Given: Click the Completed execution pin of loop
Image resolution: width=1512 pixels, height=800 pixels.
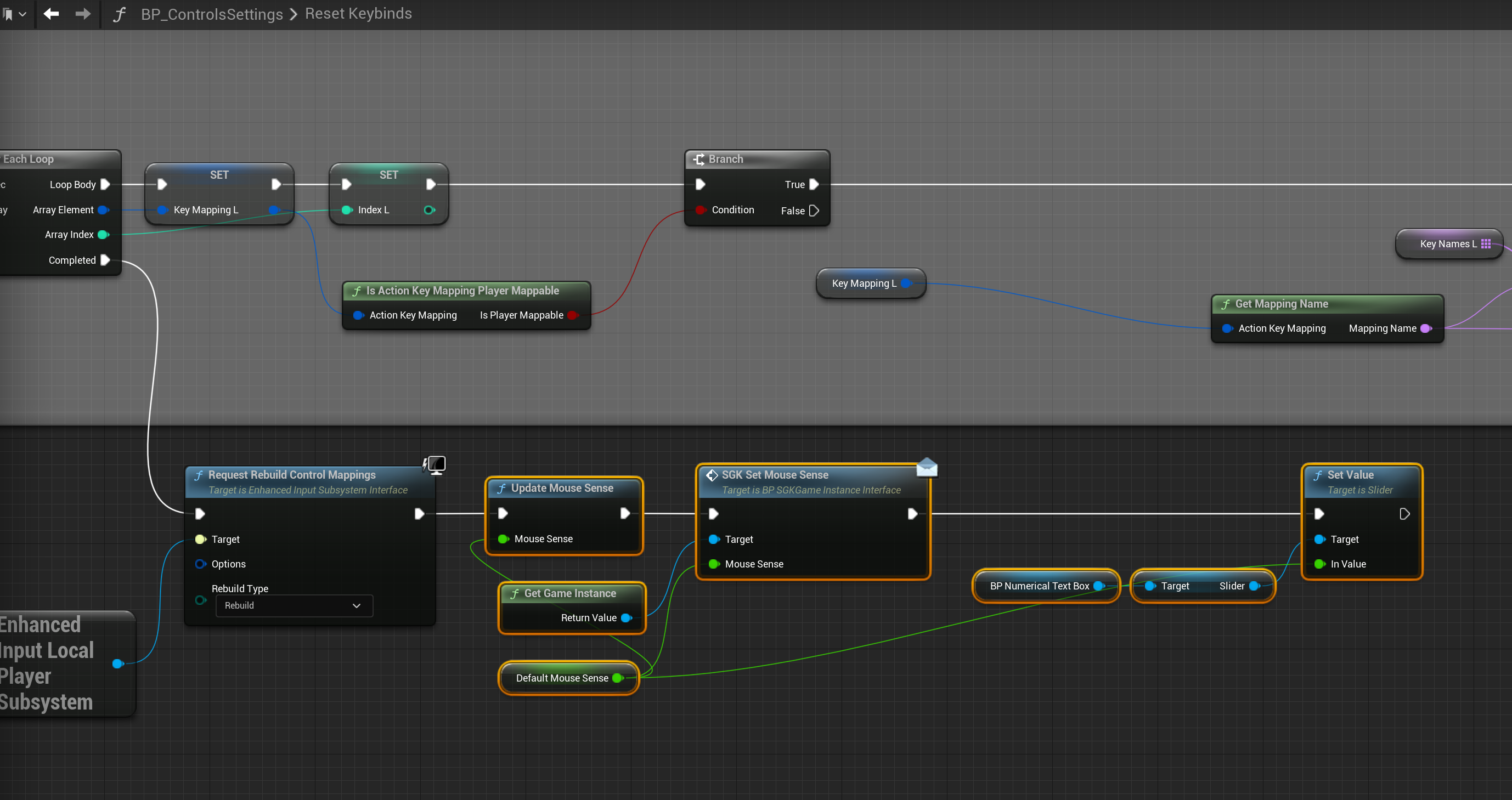Looking at the screenshot, I should [x=105, y=260].
